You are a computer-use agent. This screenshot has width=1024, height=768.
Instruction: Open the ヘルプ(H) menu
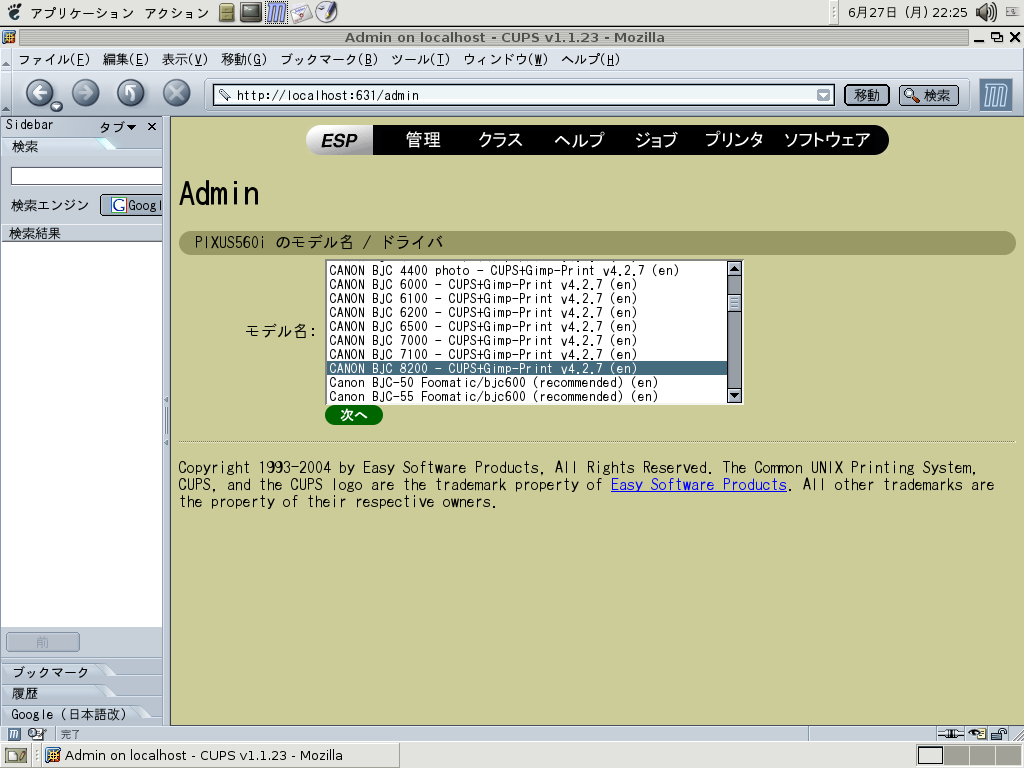point(590,59)
